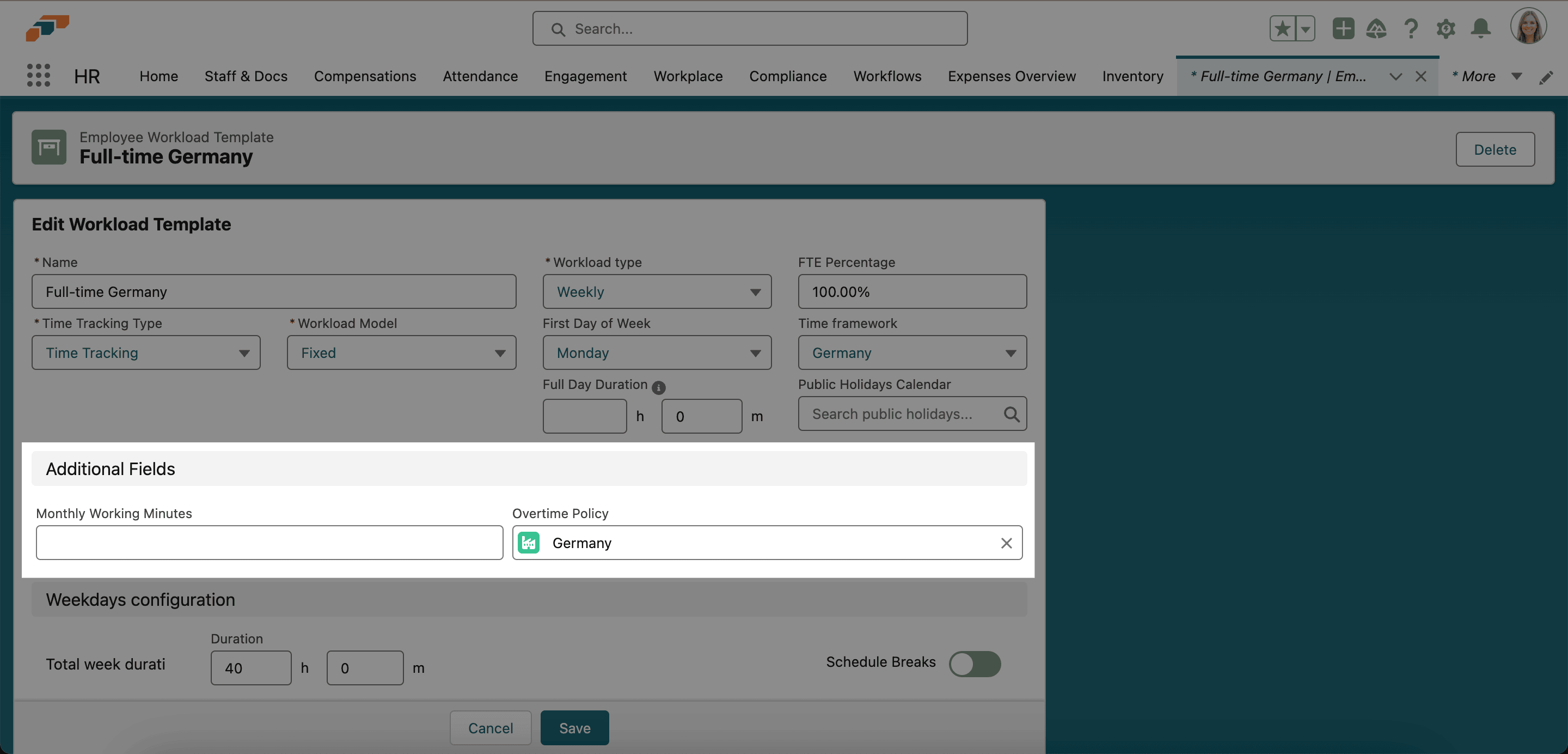Screen dimensions: 1568x754
Task: Click the Cancel button
Action: click(490, 728)
